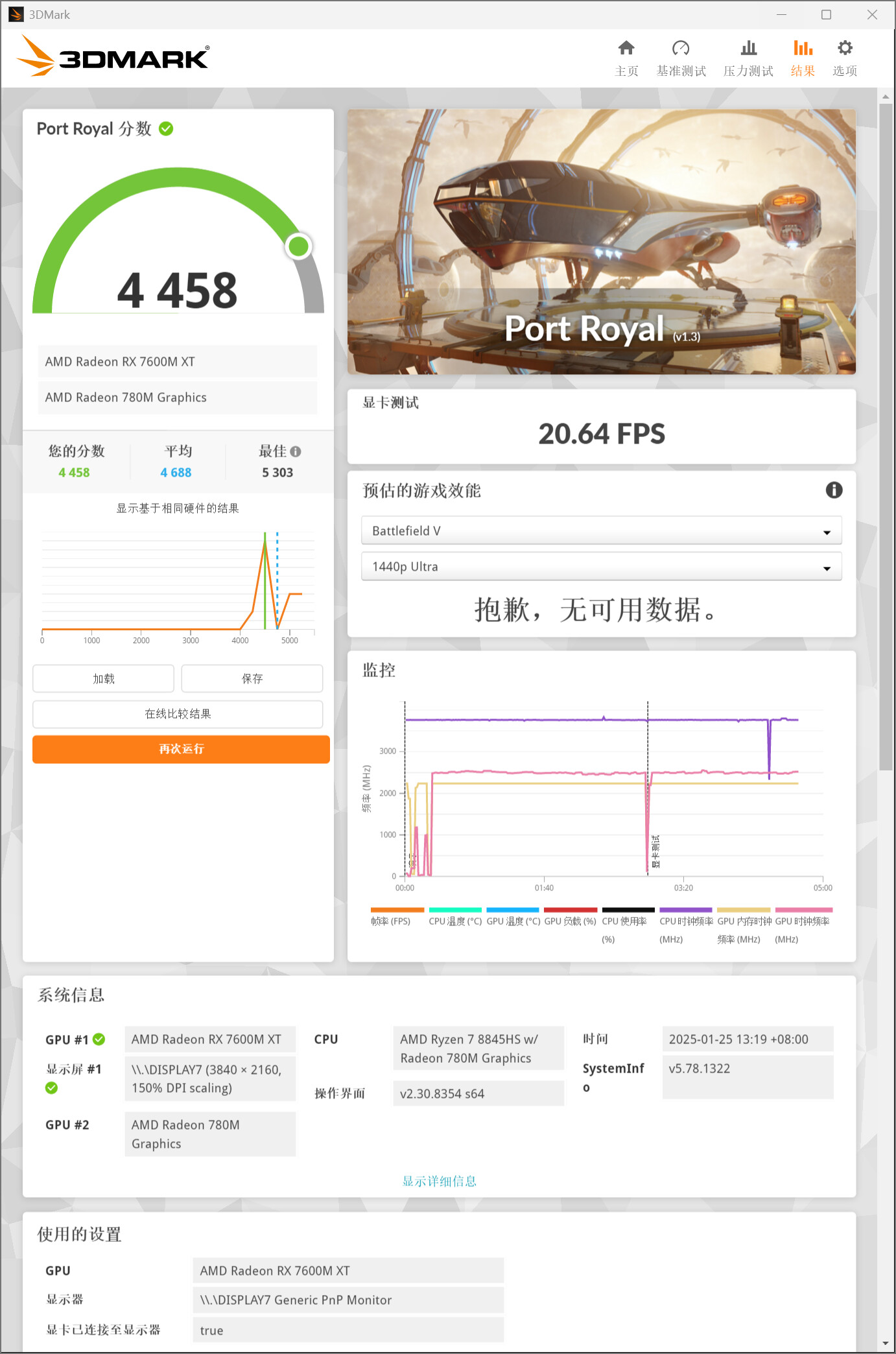Screen dimensions: 896x1354
Task: Open the Home page icon
Action: [626, 49]
